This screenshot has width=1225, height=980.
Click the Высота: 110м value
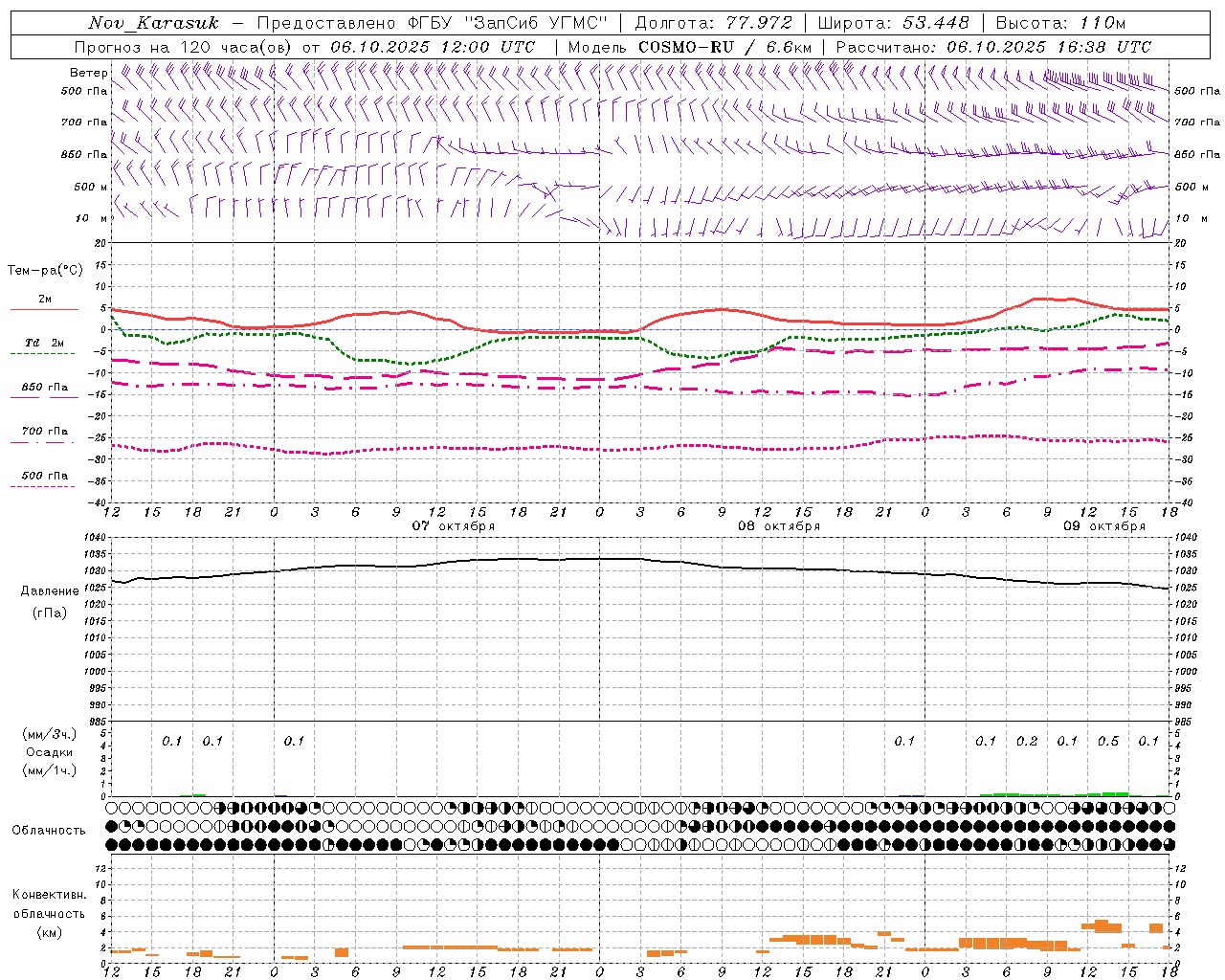[x=1060, y=23]
